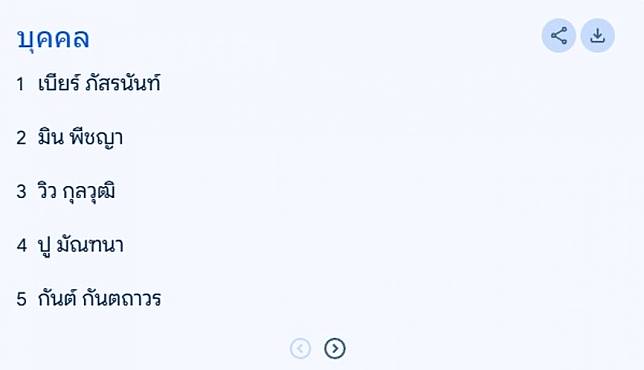
Task: Click the surname กันตถาวร in the fifth row
Action: (122, 299)
